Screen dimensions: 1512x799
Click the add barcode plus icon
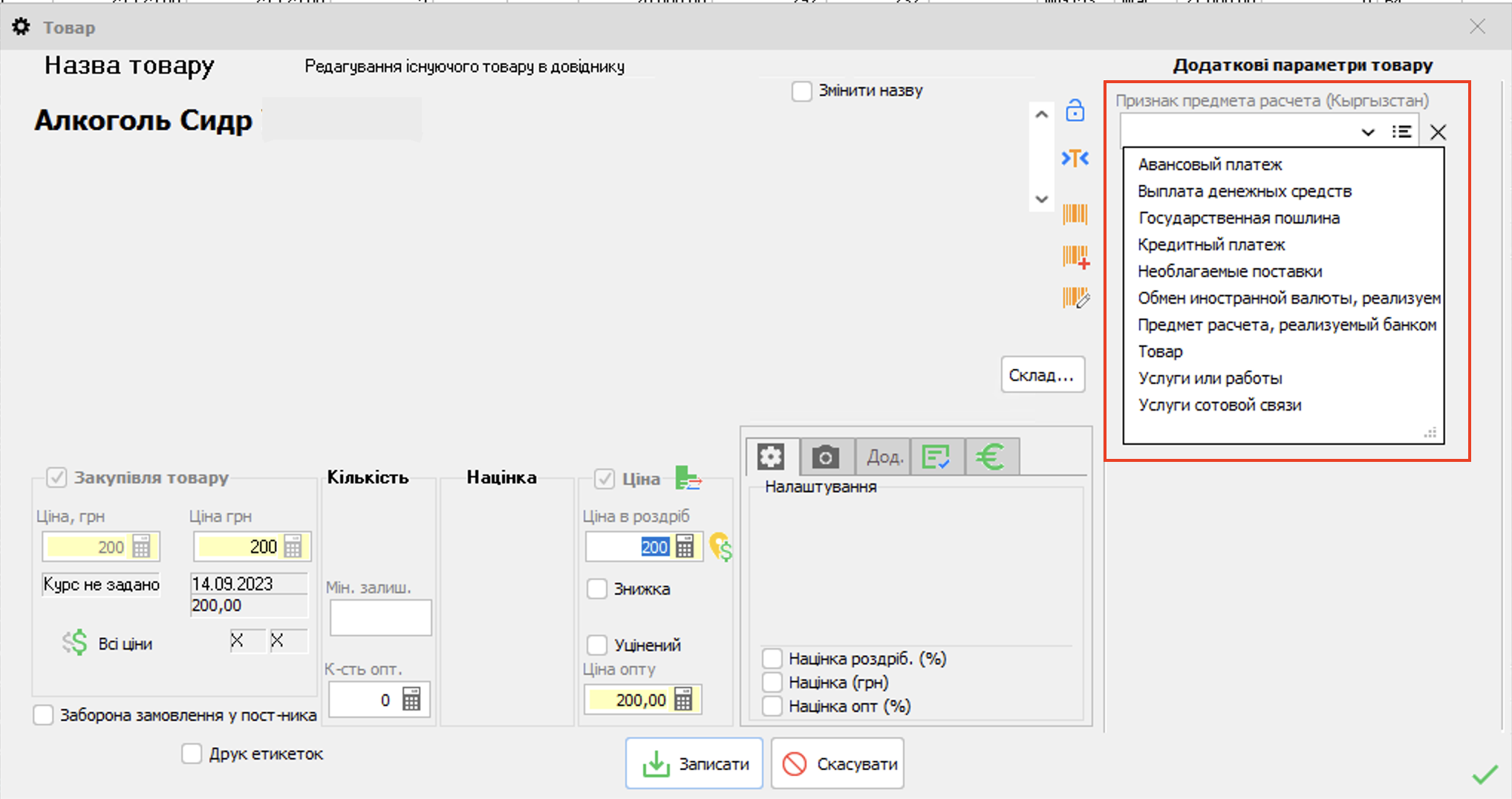pyautogui.click(x=1075, y=257)
